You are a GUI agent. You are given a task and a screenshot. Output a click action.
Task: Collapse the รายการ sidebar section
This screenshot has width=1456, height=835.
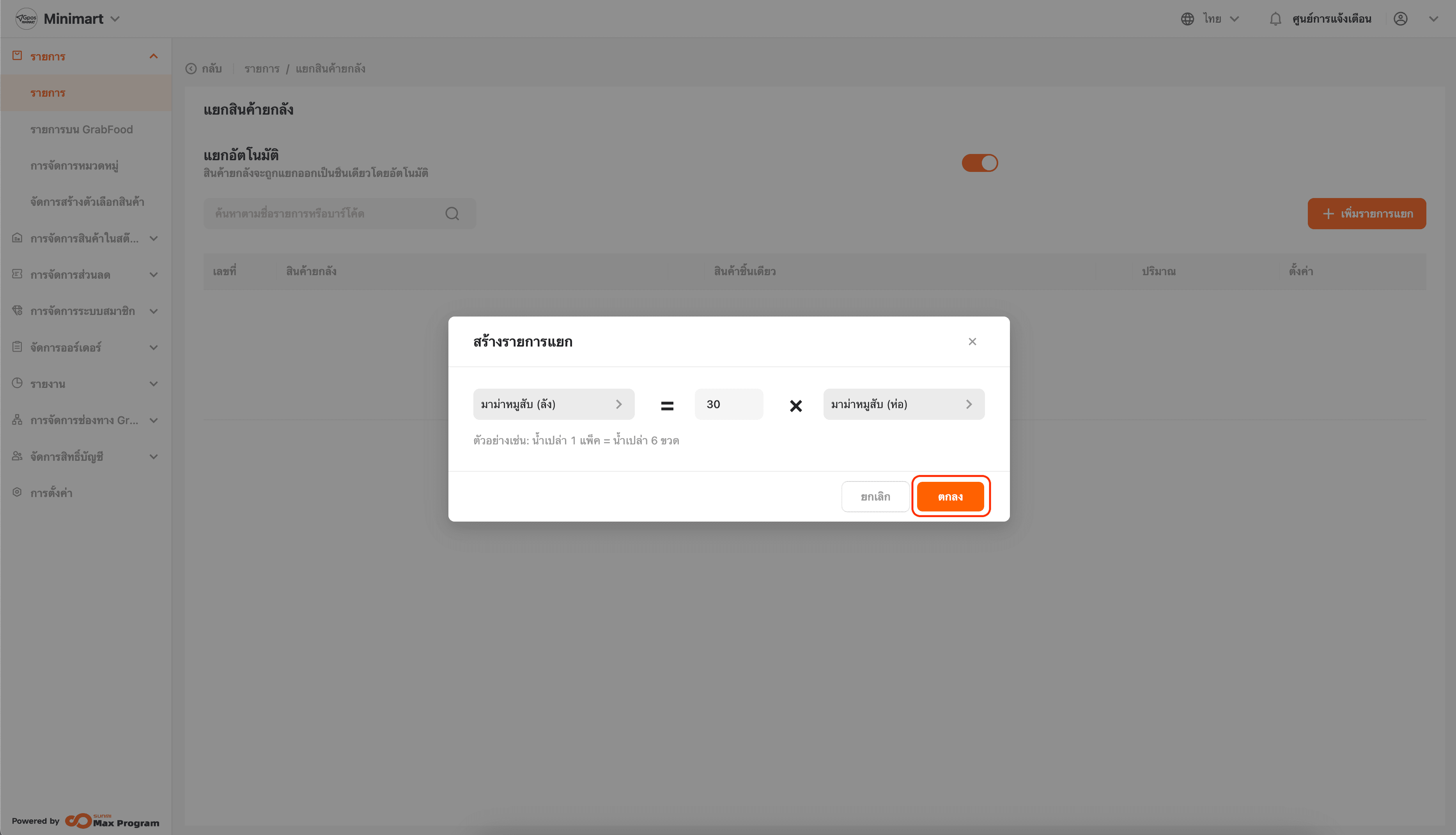[153, 56]
